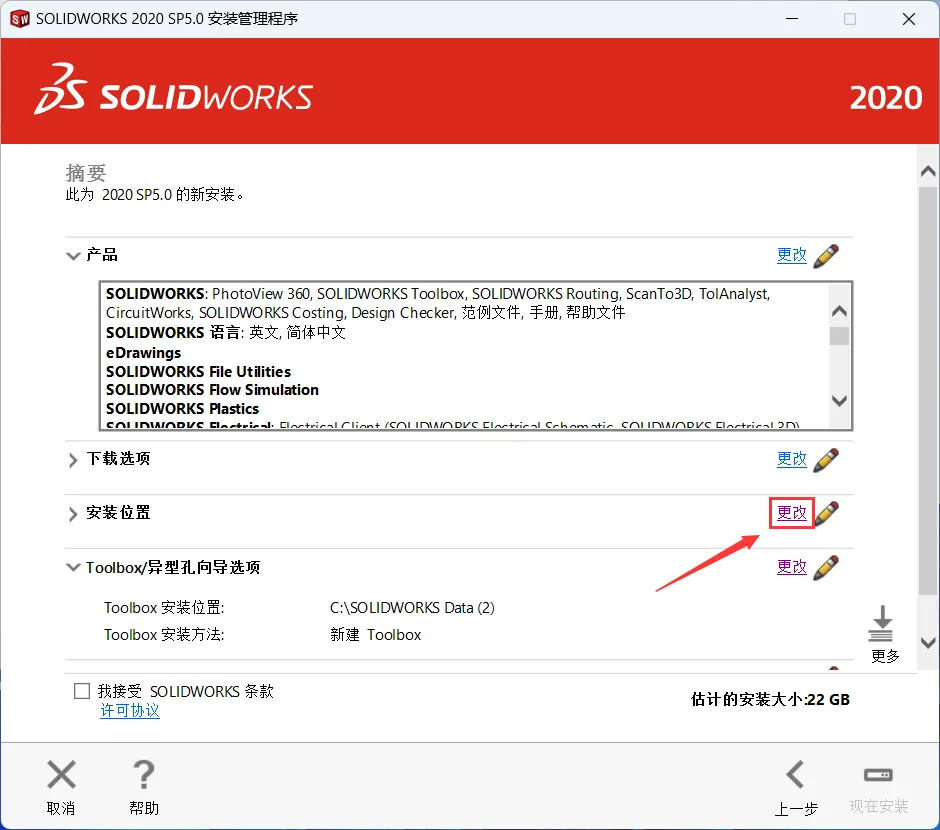The height and width of the screenshot is (830, 940).
Task: Click Toolbox 安装位置 label
Action: click(164, 608)
